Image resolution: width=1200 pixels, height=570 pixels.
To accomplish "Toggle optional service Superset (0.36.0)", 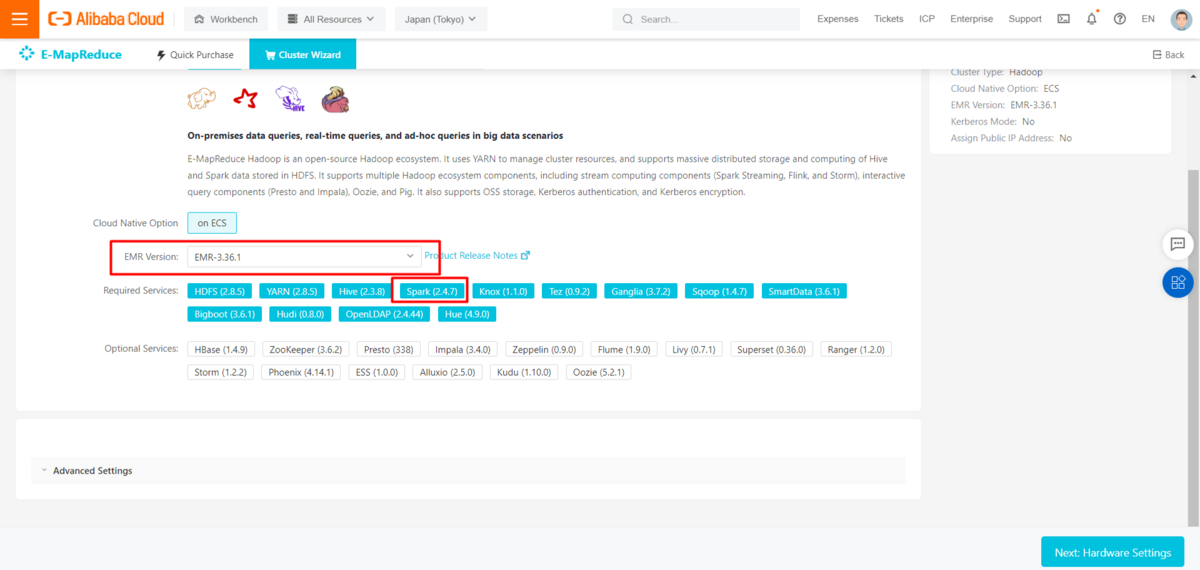I will (771, 350).
